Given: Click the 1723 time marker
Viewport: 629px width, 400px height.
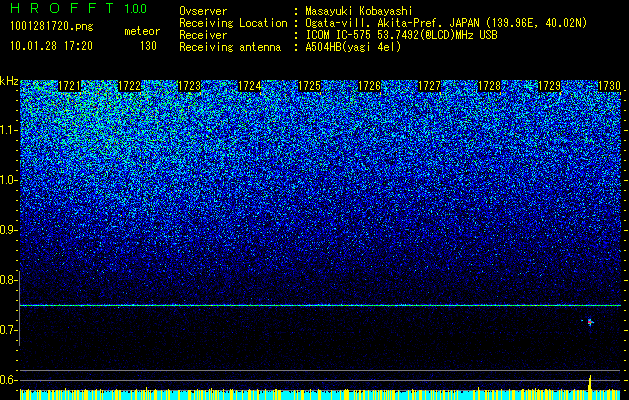Looking at the screenshot, I should pyautogui.click(x=189, y=86).
